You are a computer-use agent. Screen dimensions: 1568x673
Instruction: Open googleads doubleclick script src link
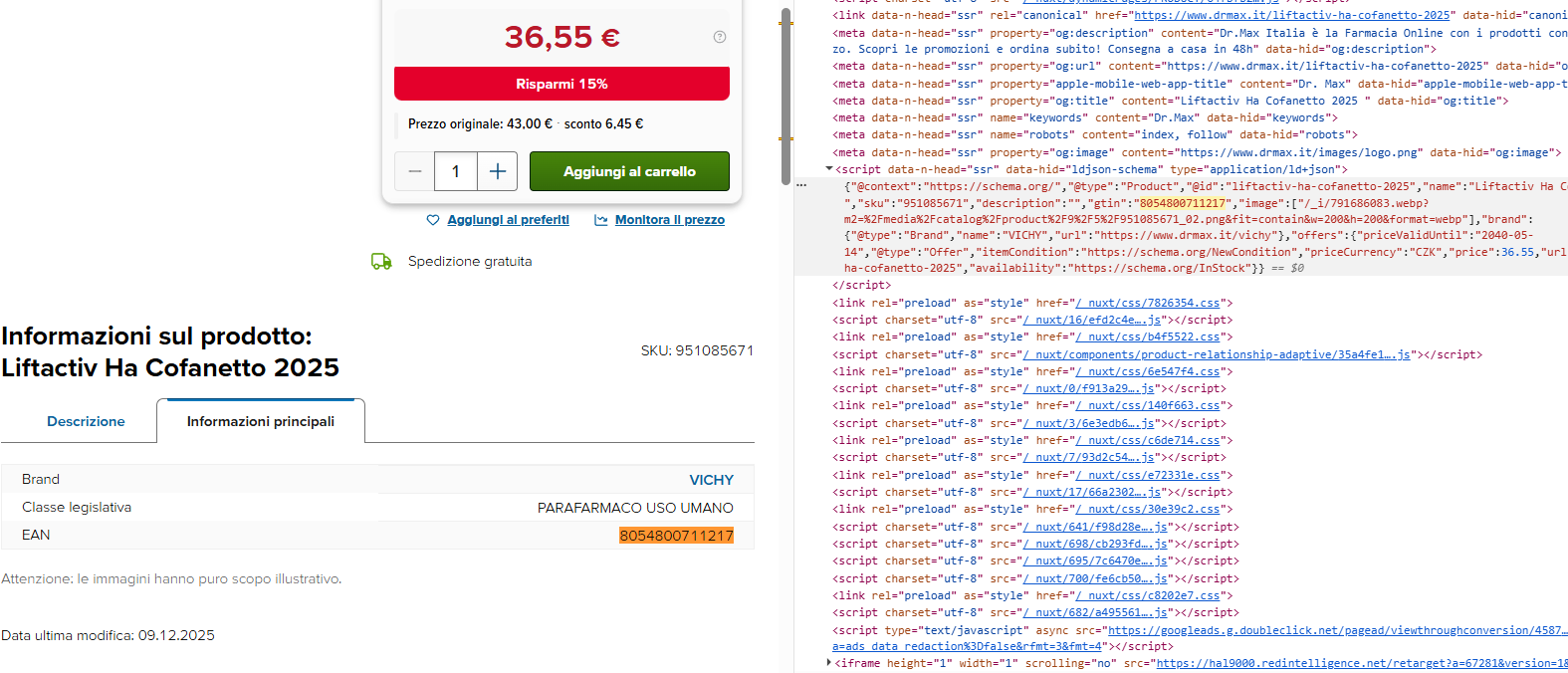click(x=1337, y=630)
